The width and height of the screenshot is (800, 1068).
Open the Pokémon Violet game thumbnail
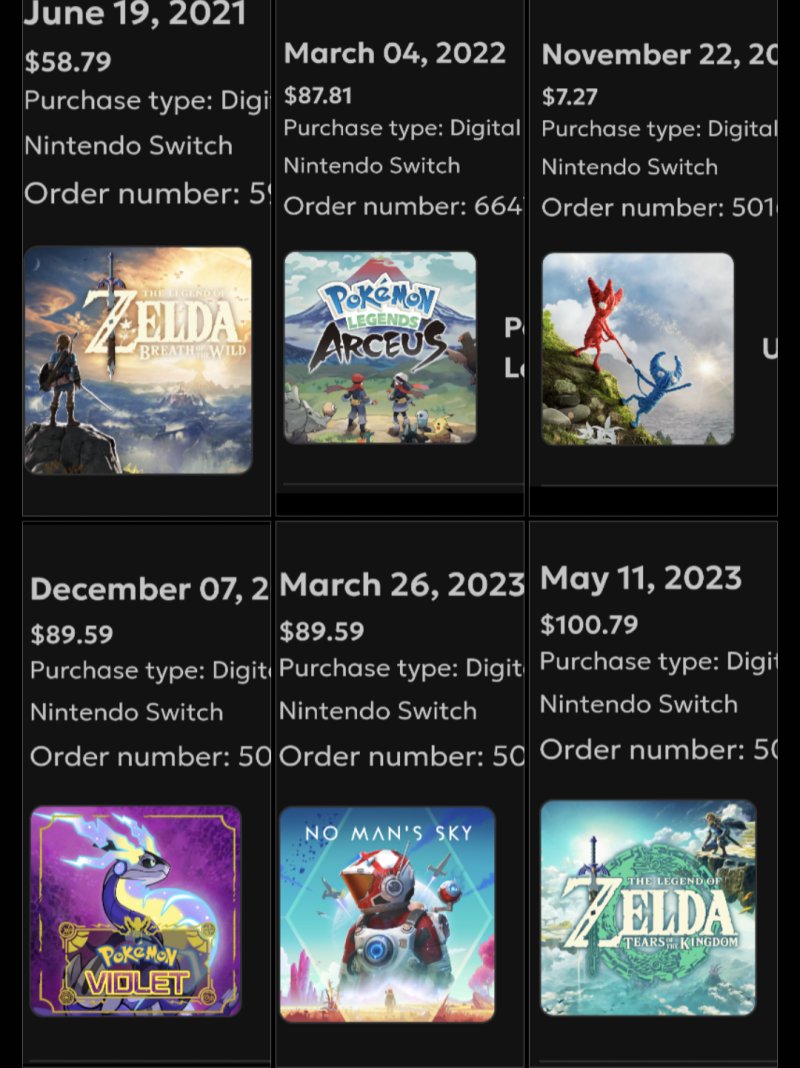point(136,911)
